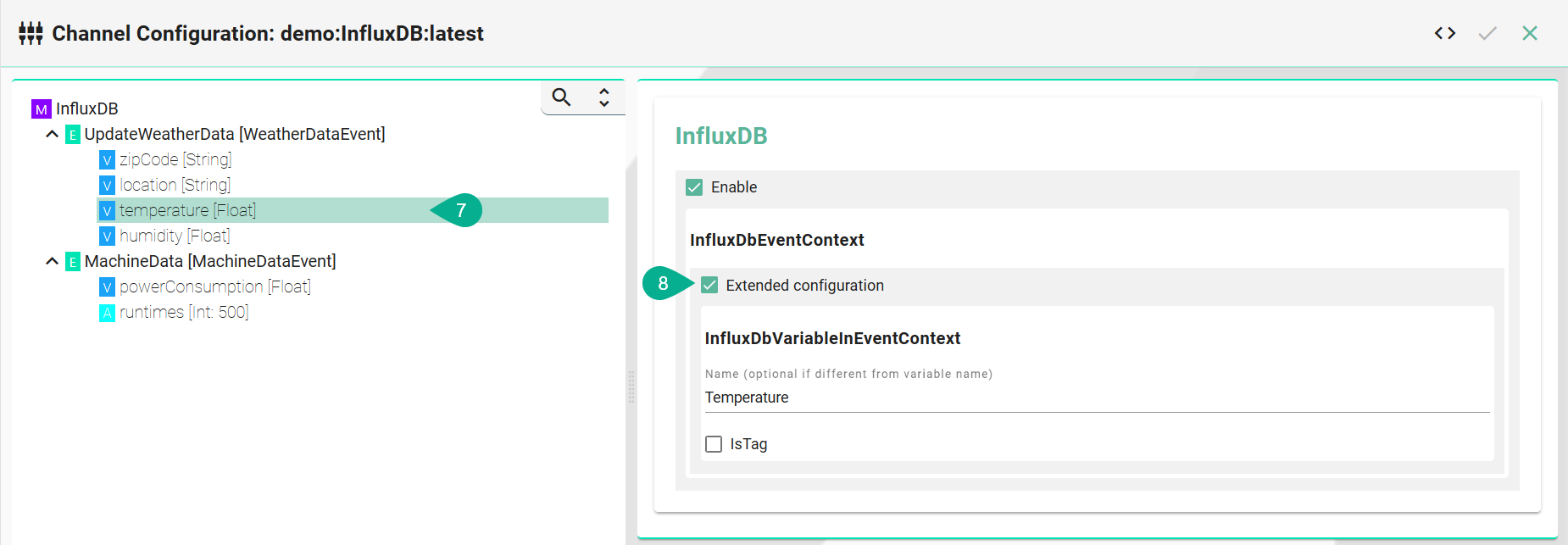The image size is (1568, 545).
Task: Close the Channel Configuration dialog
Action: pos(1530,33)
